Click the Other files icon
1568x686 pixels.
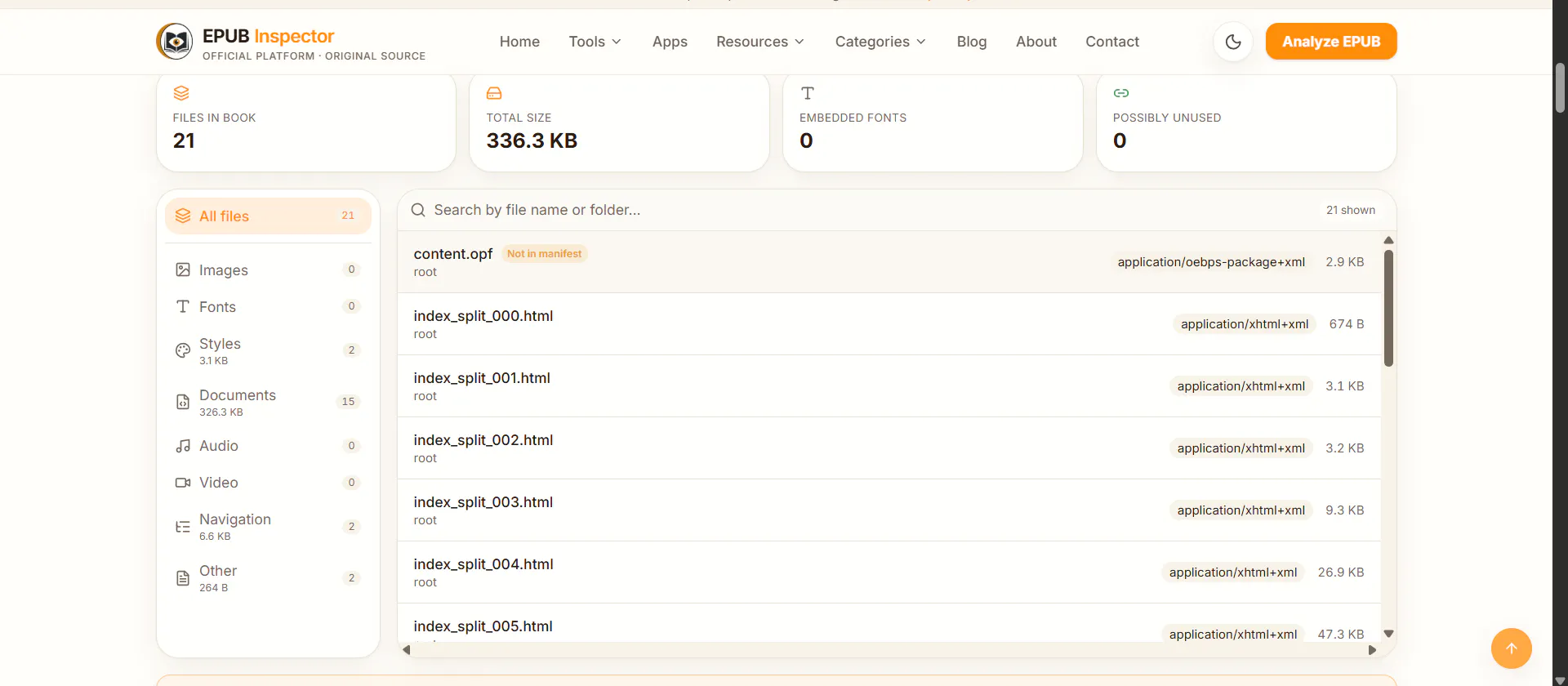(183, 578)
